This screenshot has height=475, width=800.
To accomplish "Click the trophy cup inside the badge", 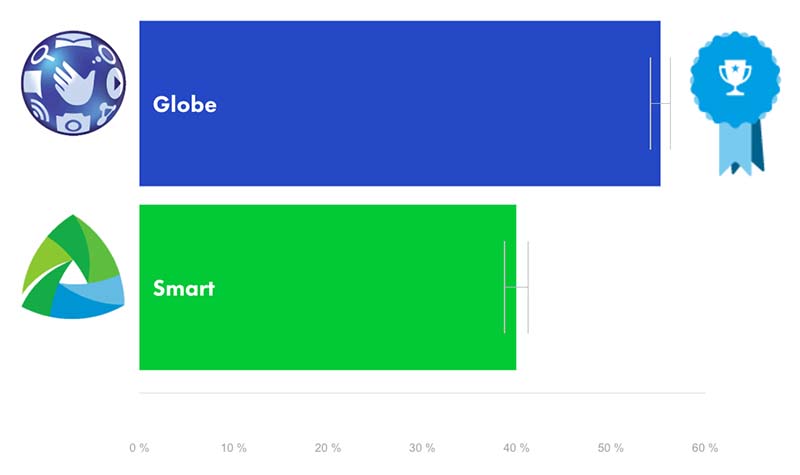I will [x=735, y=78].
